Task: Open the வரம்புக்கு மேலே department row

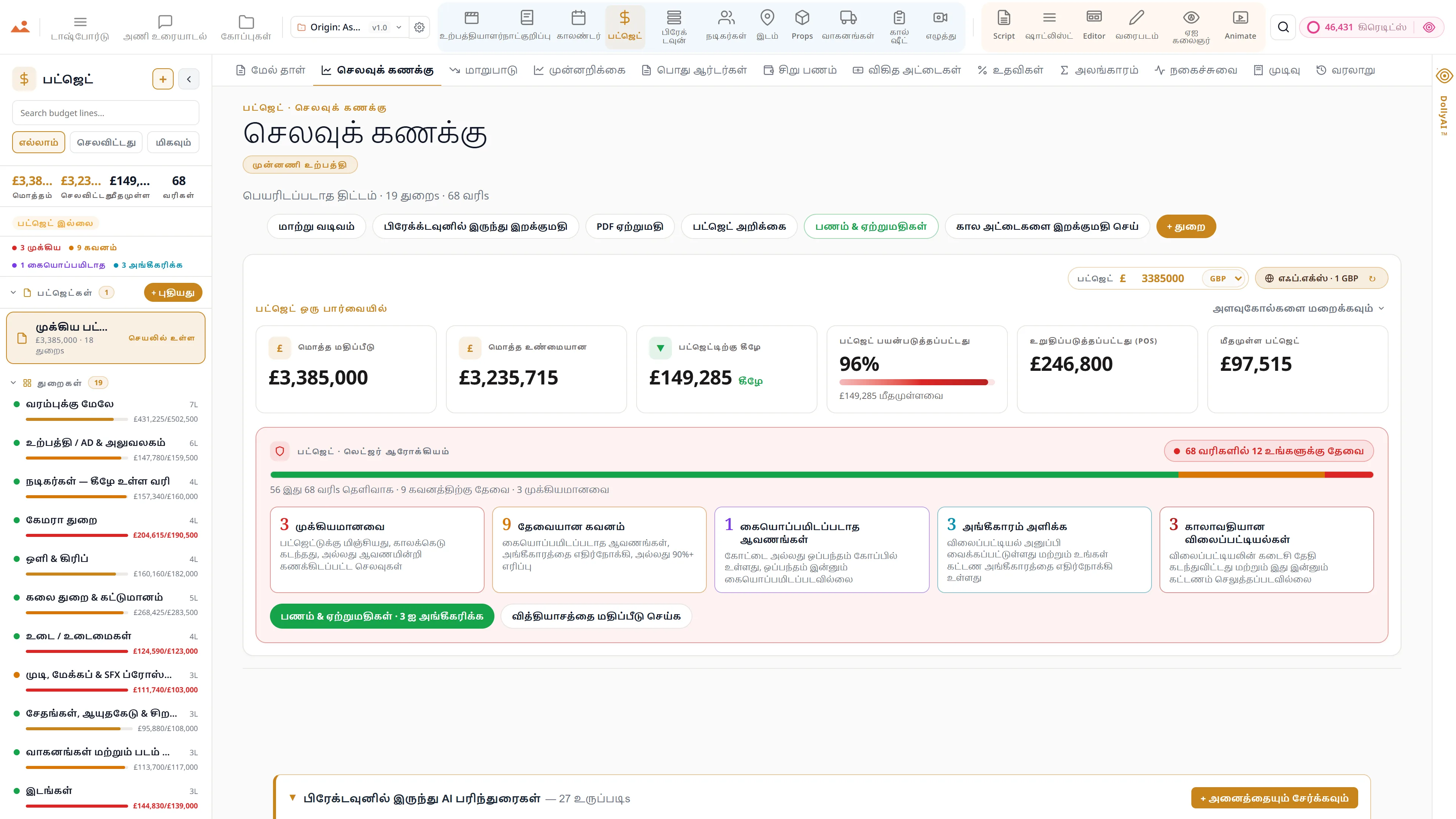Action: pos(106,411)
